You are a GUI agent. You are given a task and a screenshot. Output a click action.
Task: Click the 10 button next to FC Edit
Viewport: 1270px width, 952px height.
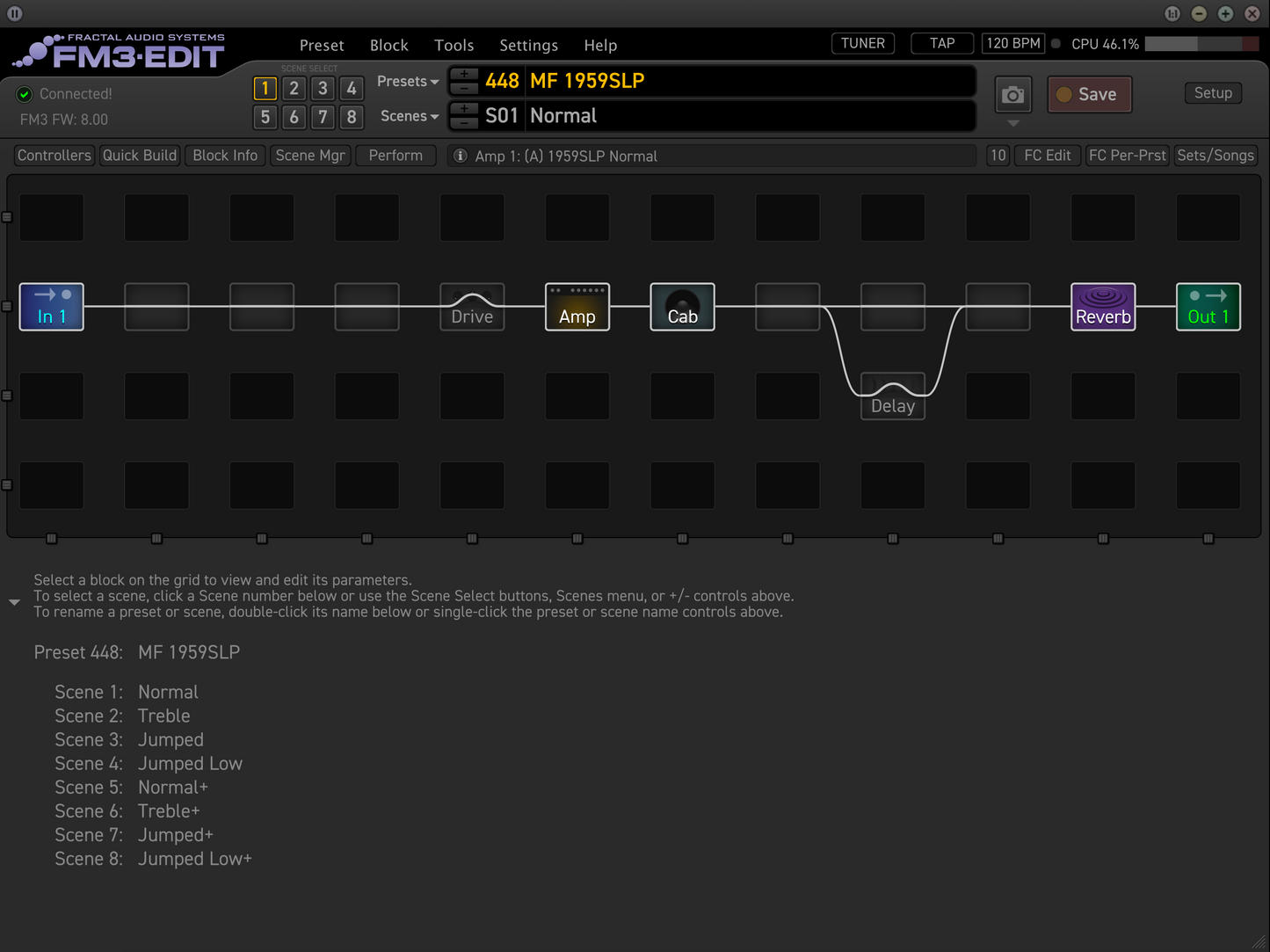[x=998, y=156]
